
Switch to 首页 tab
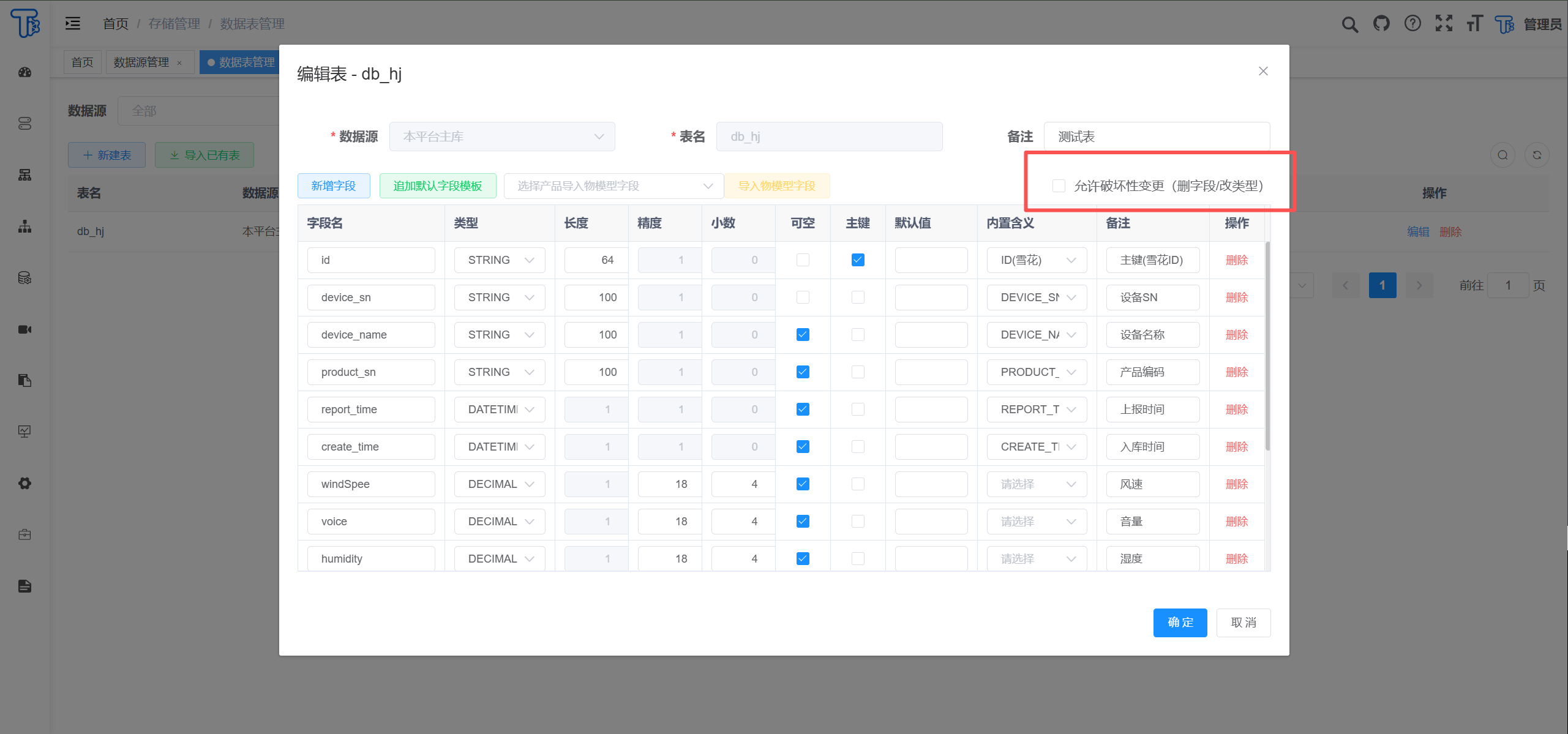pos(82,62)
